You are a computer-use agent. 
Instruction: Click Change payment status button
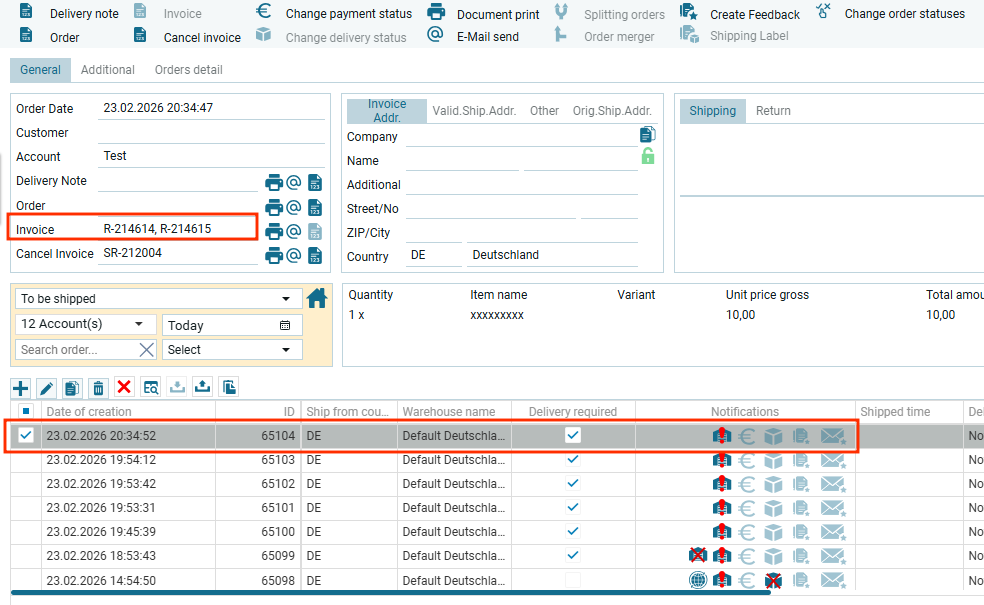click(335, 14)
